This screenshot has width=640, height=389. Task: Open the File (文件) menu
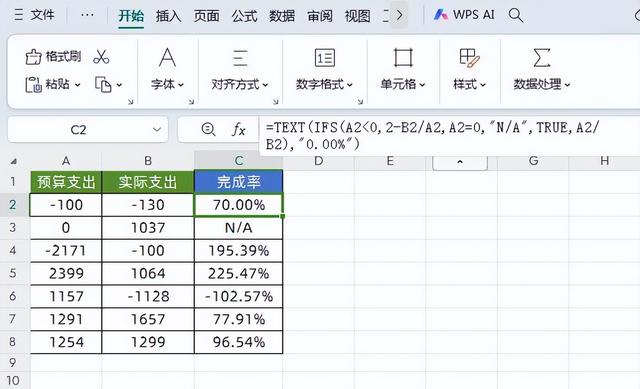coord(34,15)
